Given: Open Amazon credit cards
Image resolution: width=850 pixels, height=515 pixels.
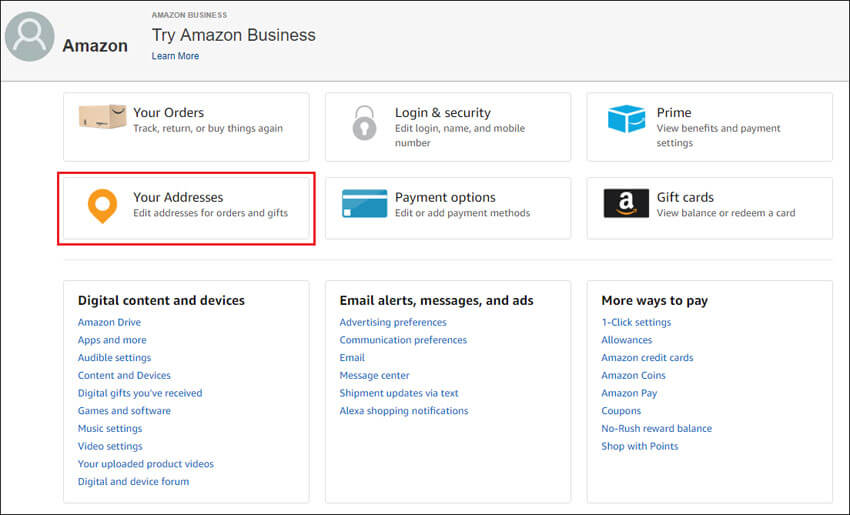Looking at the screenshot, I should (647, 358).
